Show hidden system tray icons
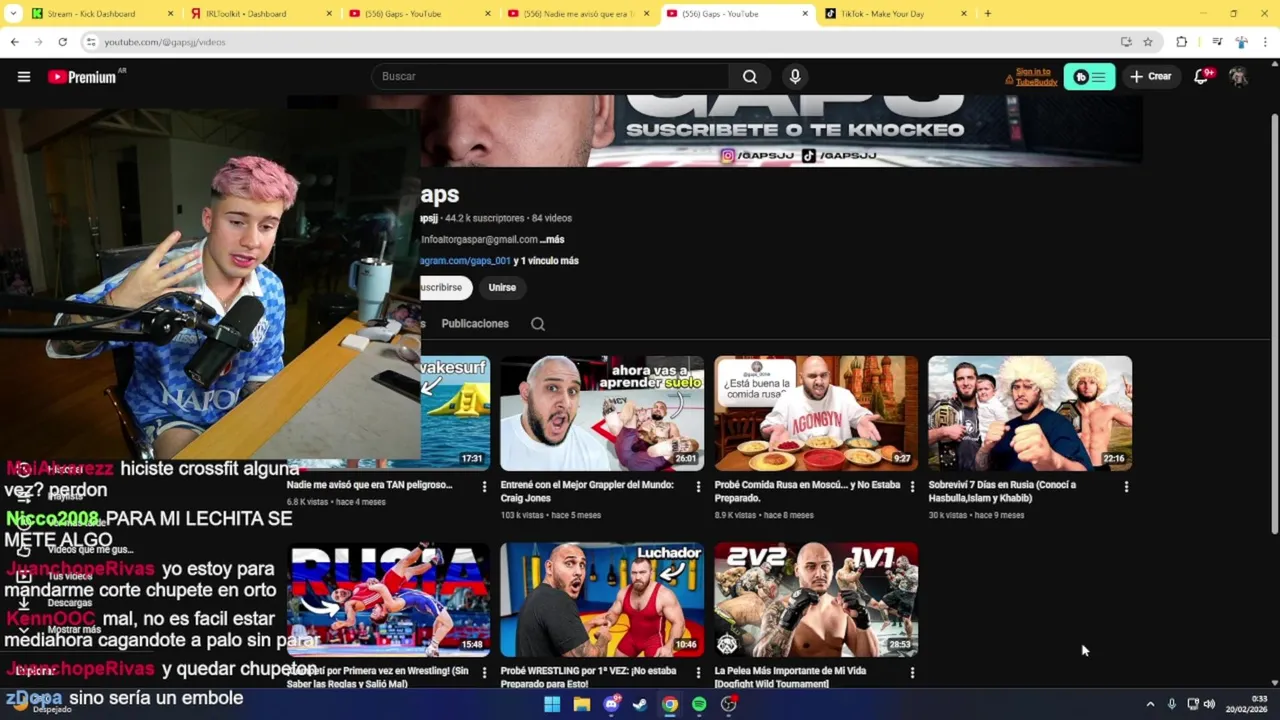This screenshot has height=720, width=1280. pyautogui.click(x=1150, y=704)
